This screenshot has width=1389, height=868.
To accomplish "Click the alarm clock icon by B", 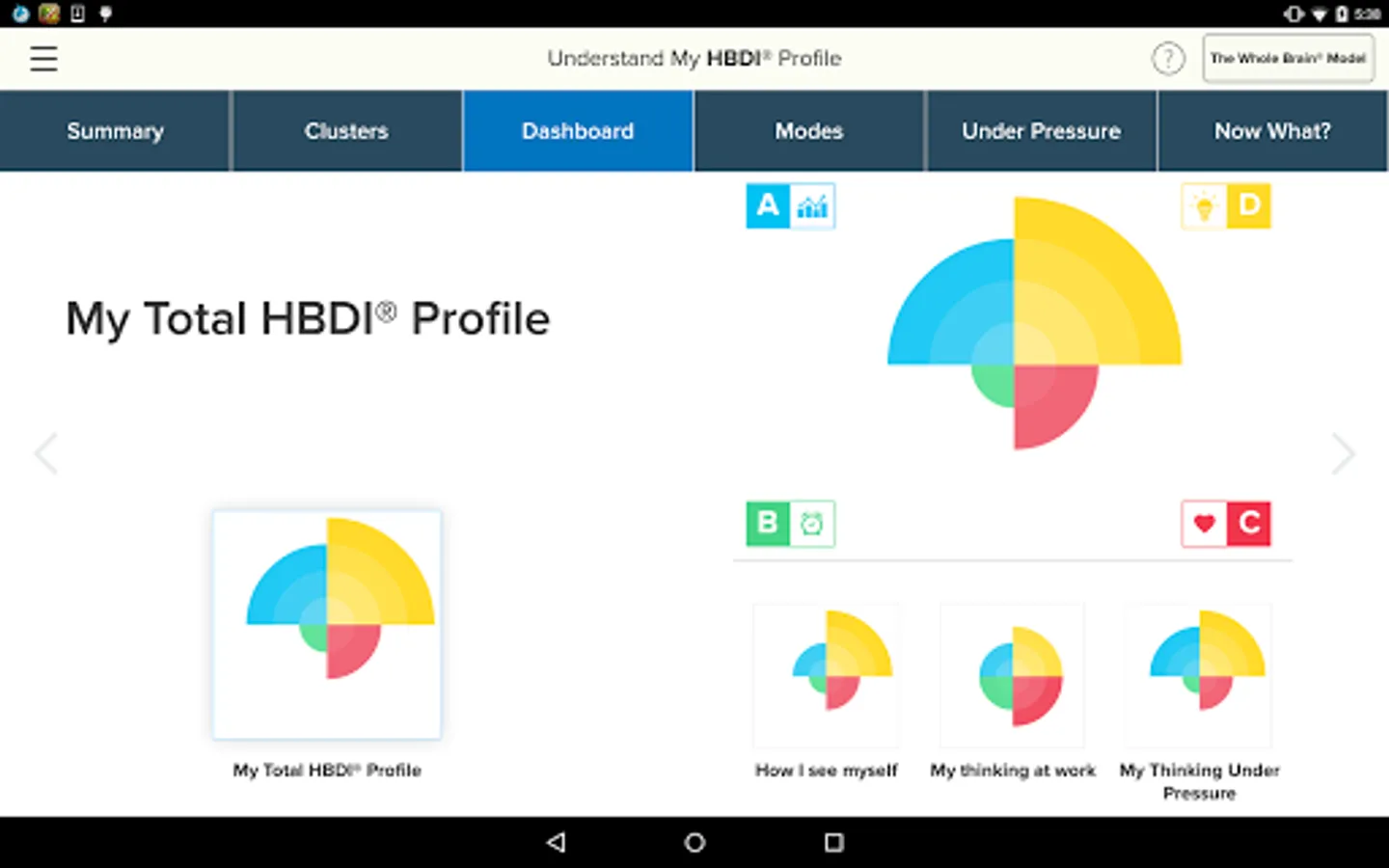I will point(812,524).
